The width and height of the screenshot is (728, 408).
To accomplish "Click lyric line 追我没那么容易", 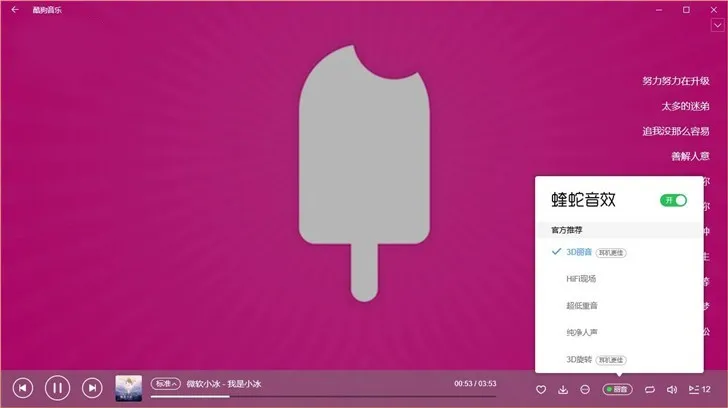I will [x=676, y=131].
